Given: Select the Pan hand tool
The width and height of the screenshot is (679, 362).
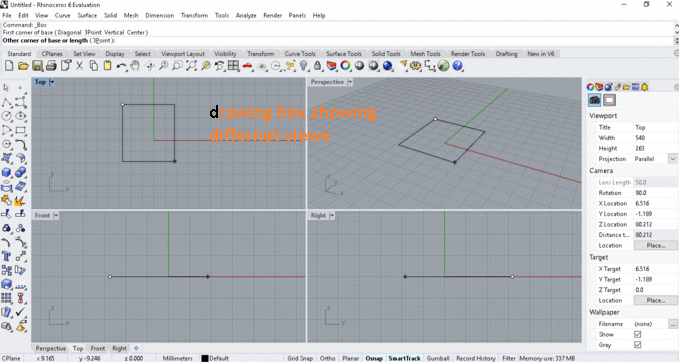Looking at the screenshot, I should tap(135, 65).
